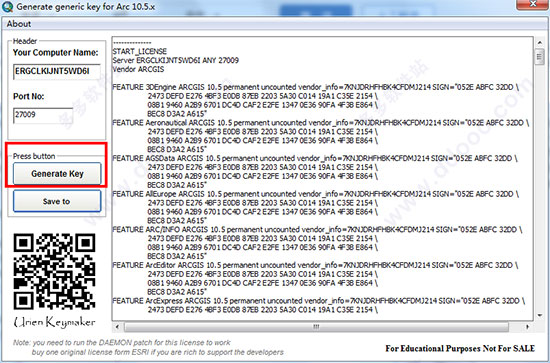
Task: Click the vertical scrollbar thumb
Action: coord(539,56)
